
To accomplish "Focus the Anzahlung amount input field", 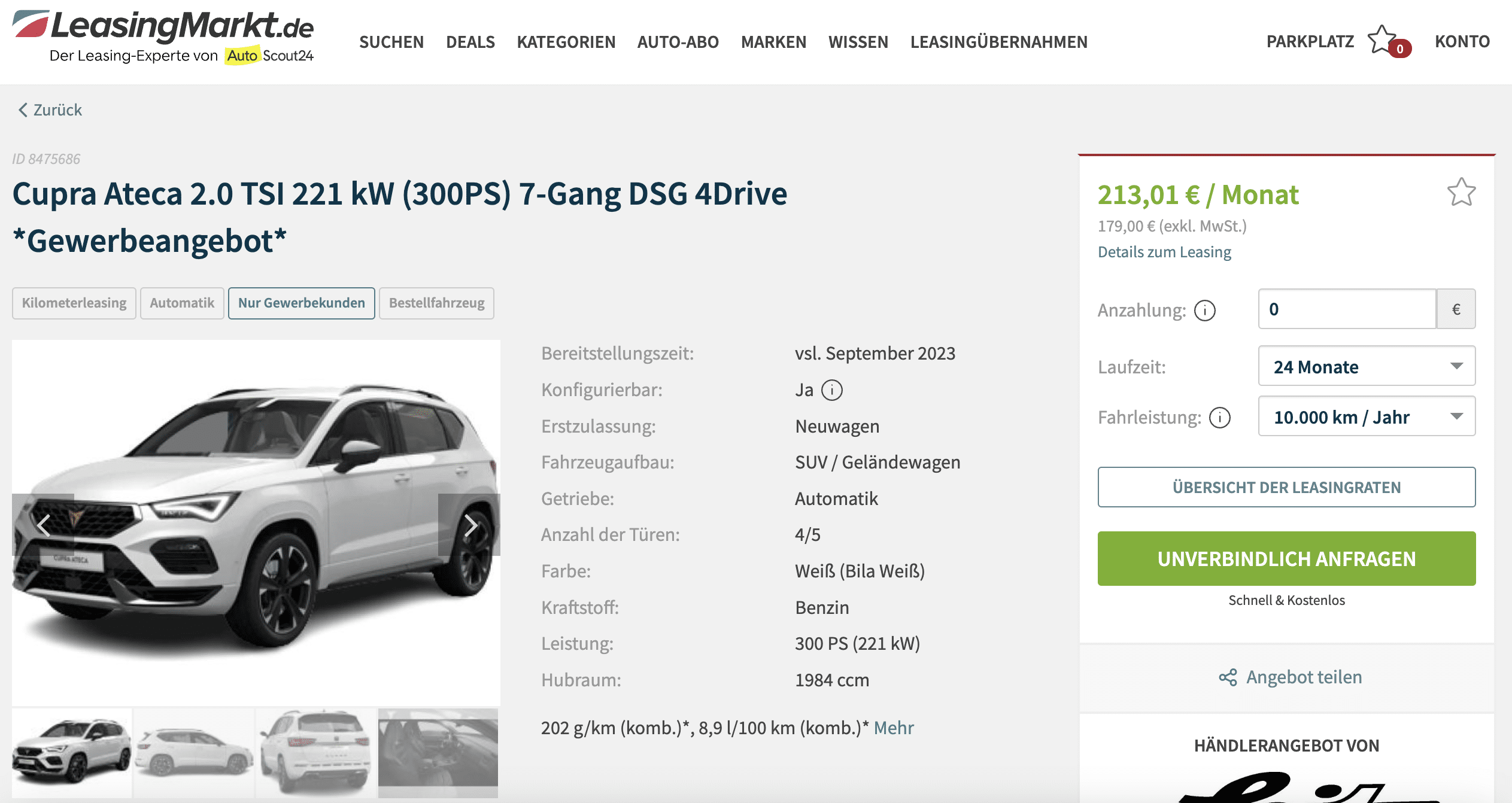I will click(1347, 309).
